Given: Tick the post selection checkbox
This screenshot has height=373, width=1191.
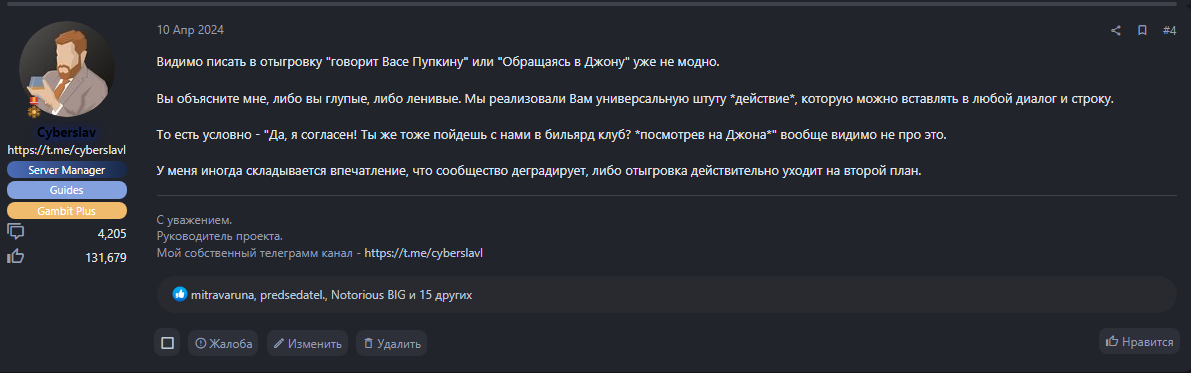Looking at the screenshot, I should (167, 343).
